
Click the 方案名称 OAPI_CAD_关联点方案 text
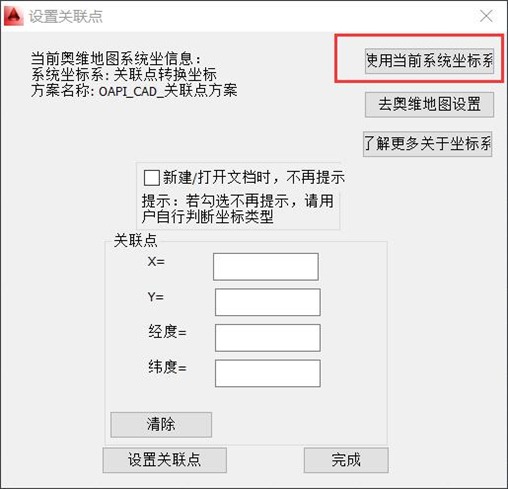pos(134,91)
